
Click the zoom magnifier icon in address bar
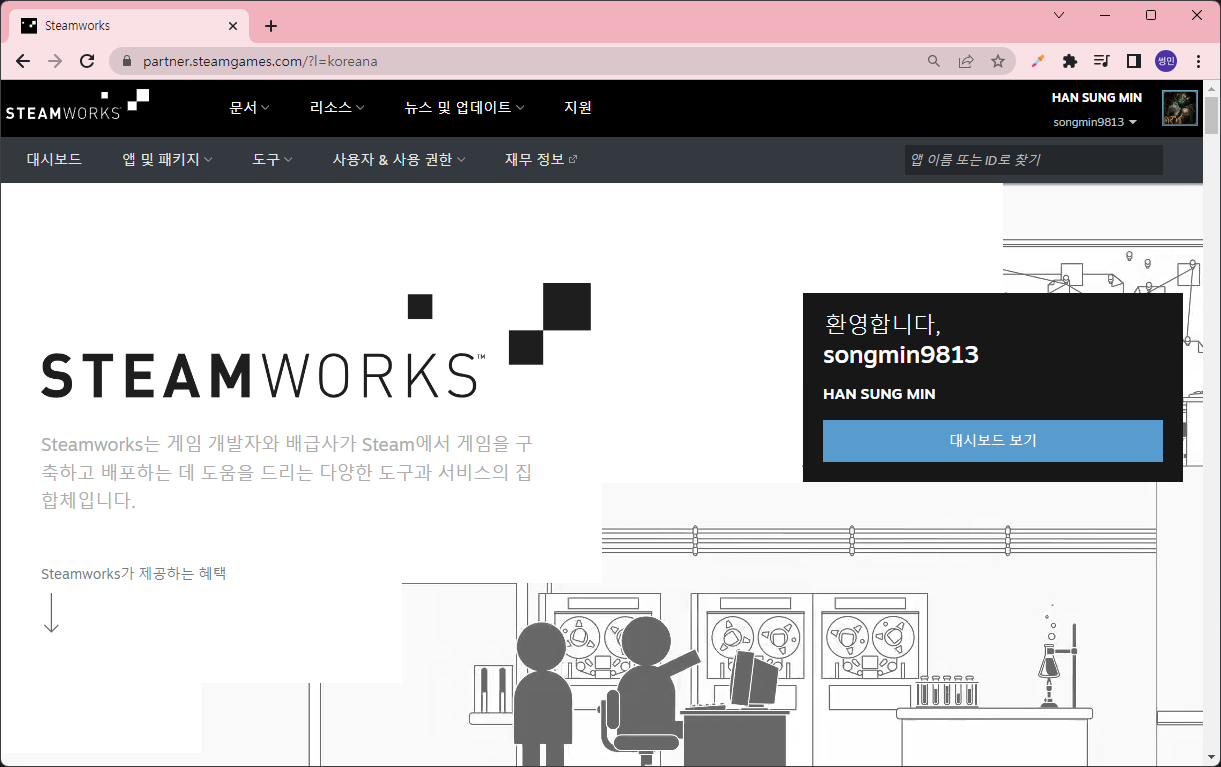coord(934,61)
